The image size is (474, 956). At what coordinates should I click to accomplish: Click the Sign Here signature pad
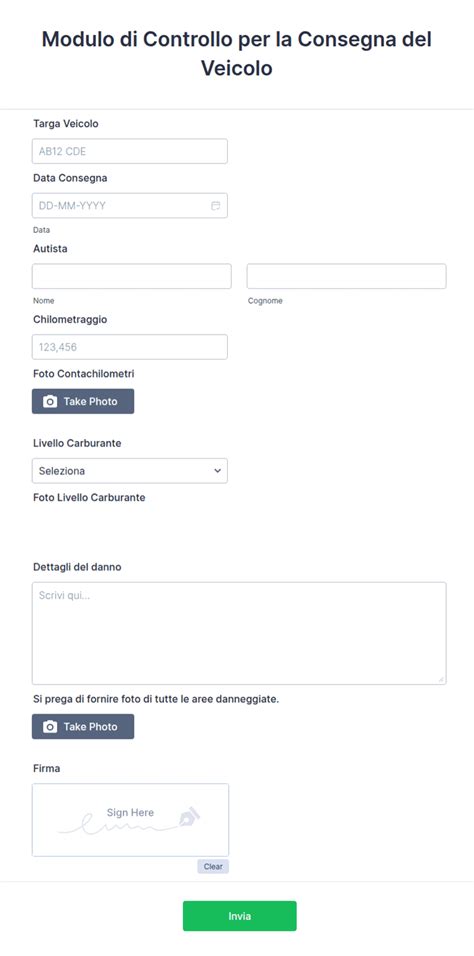(x=131, y=820)
